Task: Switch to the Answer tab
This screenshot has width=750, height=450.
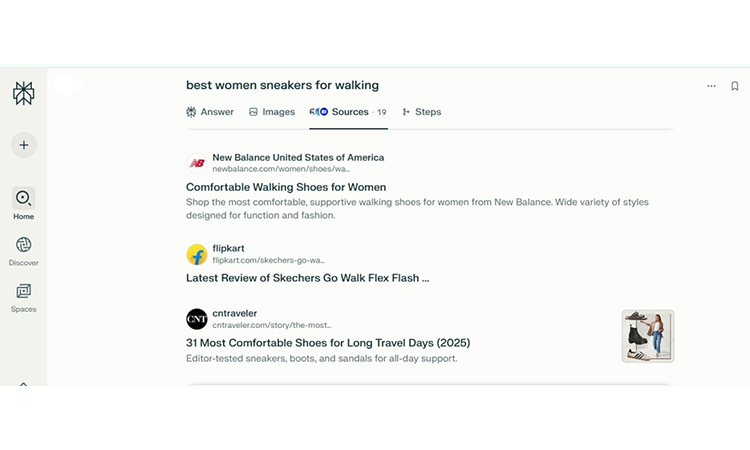Action: pyautogui.click(x=210, y=112)
